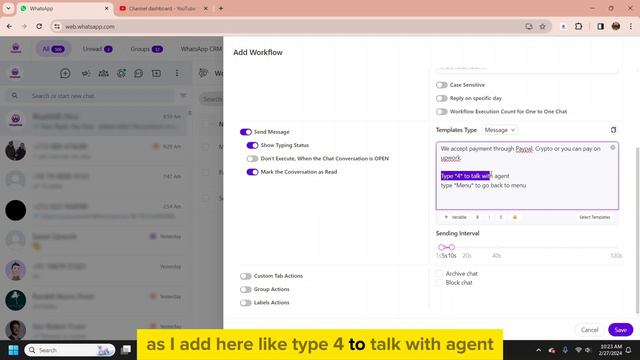Open the chat list filter icon
The width and height of the screenshot is (640, 360).
[x=183, y=96]
